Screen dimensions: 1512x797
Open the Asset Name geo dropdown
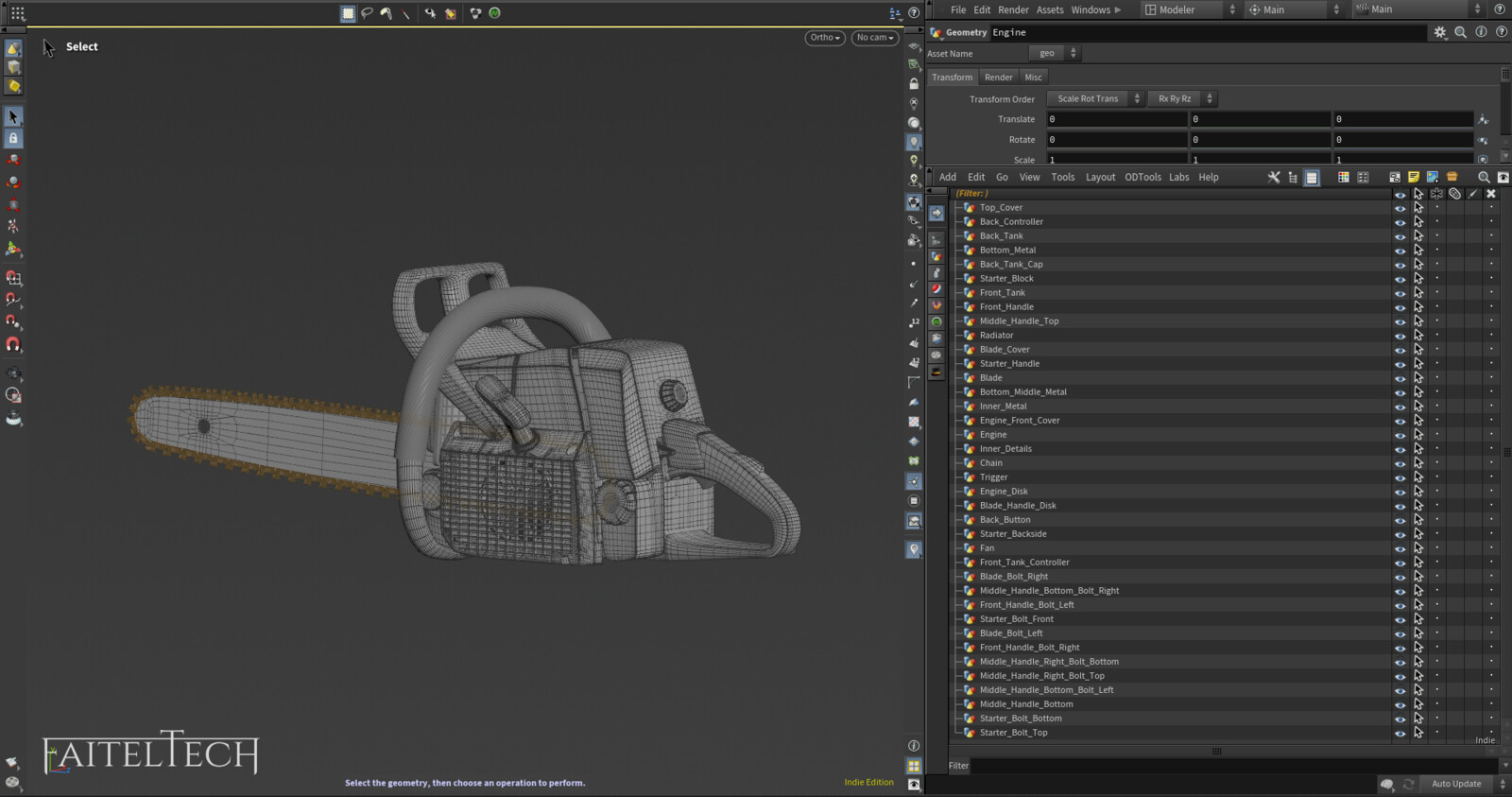[x=1054, y=53]
